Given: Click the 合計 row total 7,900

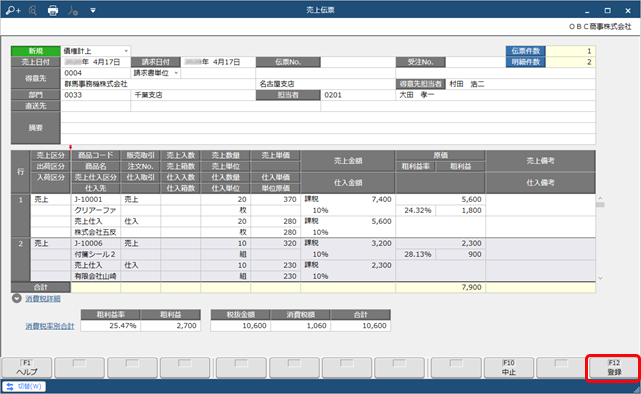Looking at the screenshot, I should 441,287.
